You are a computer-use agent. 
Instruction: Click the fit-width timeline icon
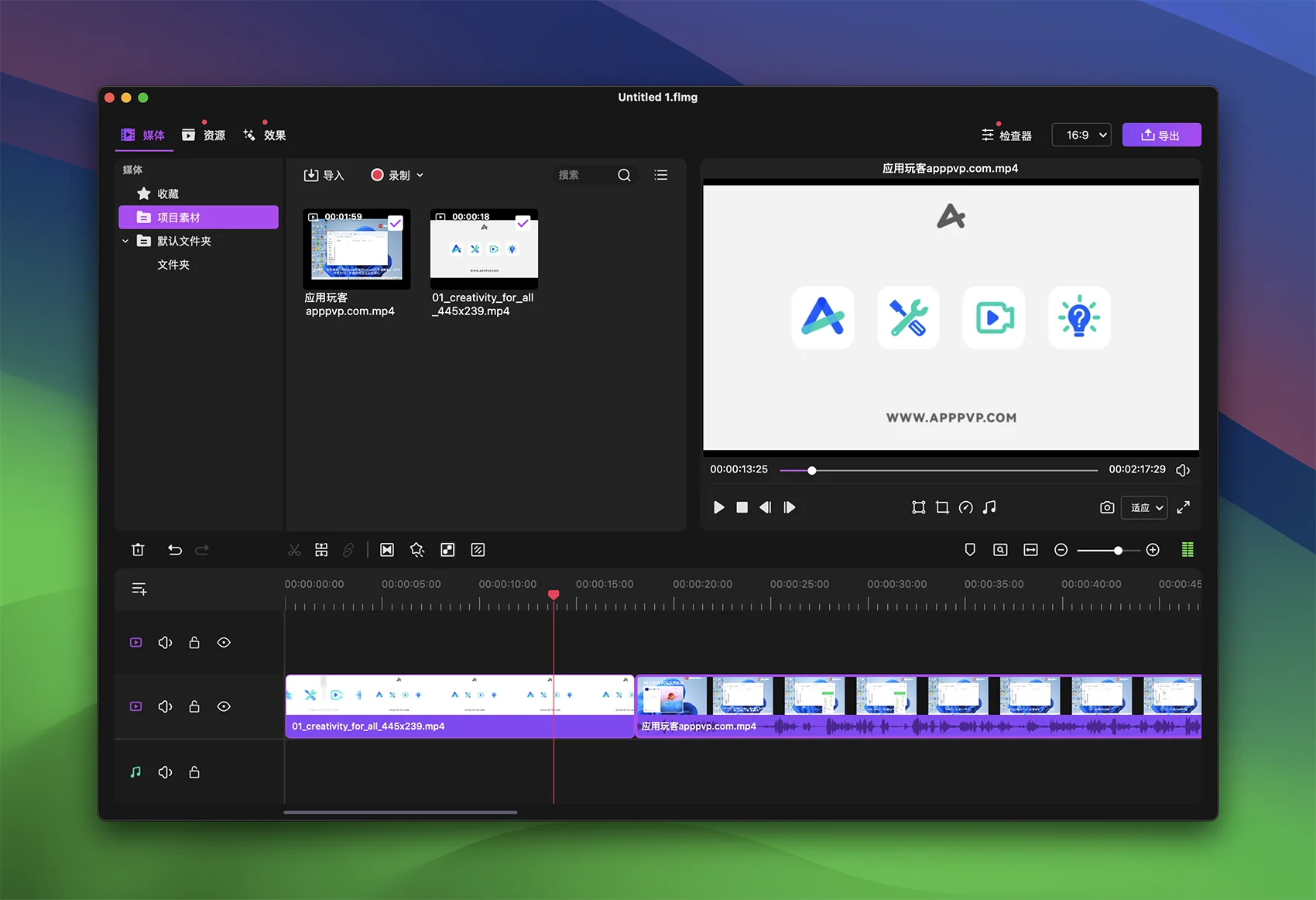point(1030,550)
